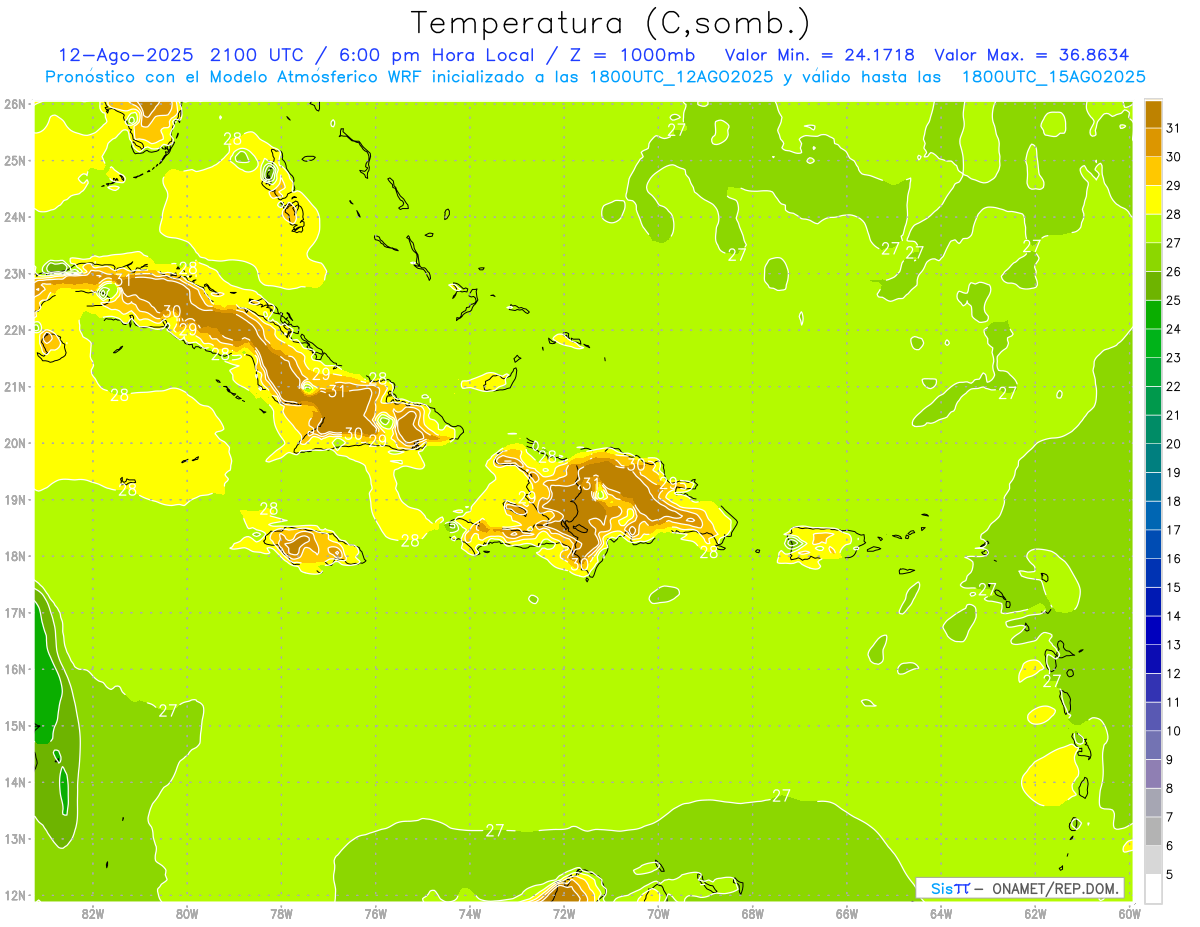Click the 72W longitude axis label
This screenshot has height=927, width=1200.
(564, 913)
